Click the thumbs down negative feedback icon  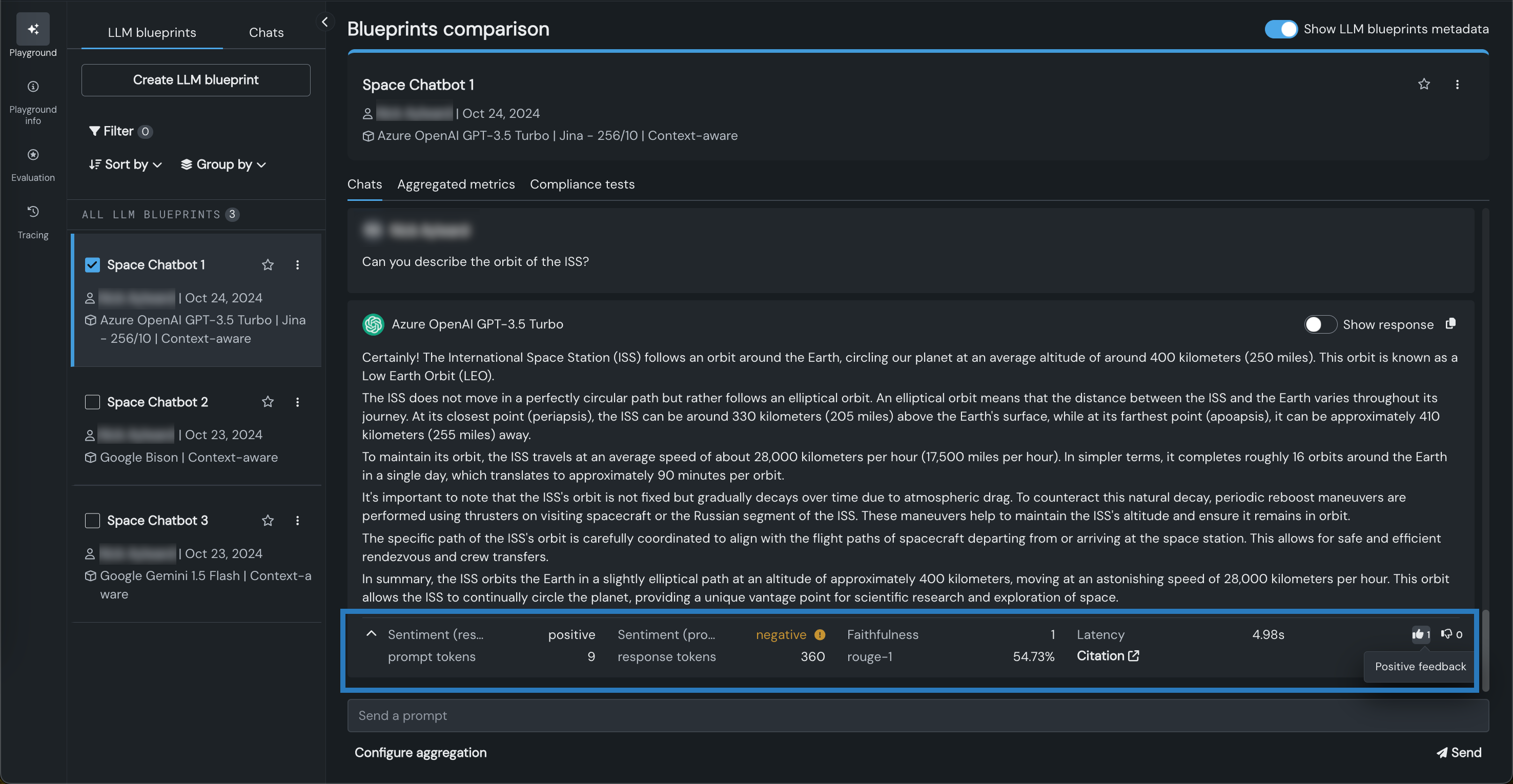click(1446, 634)
